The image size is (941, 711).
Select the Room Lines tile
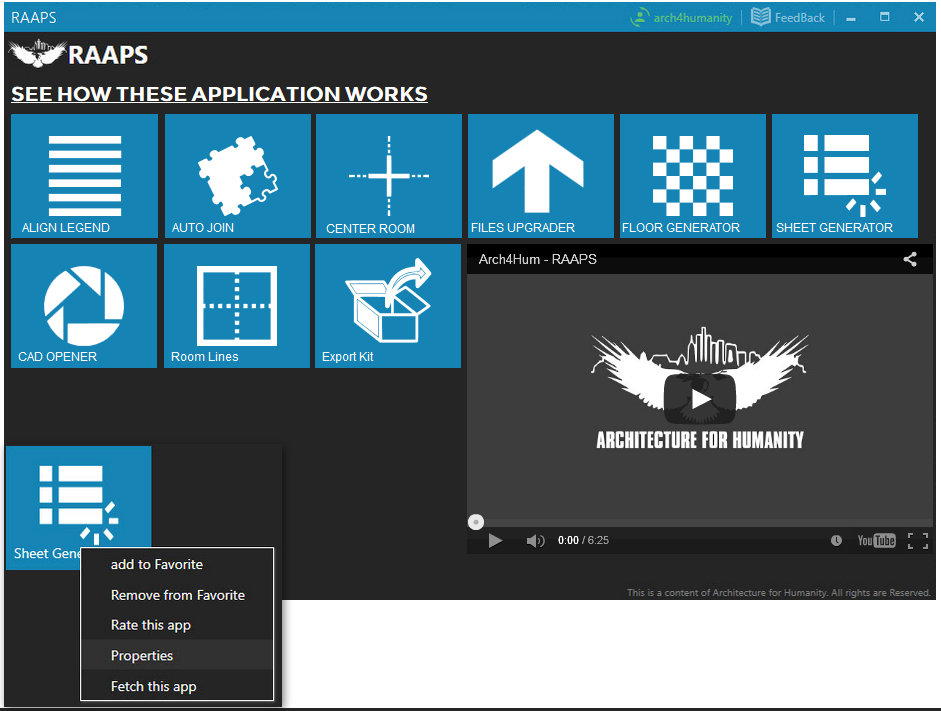point(237,305)
